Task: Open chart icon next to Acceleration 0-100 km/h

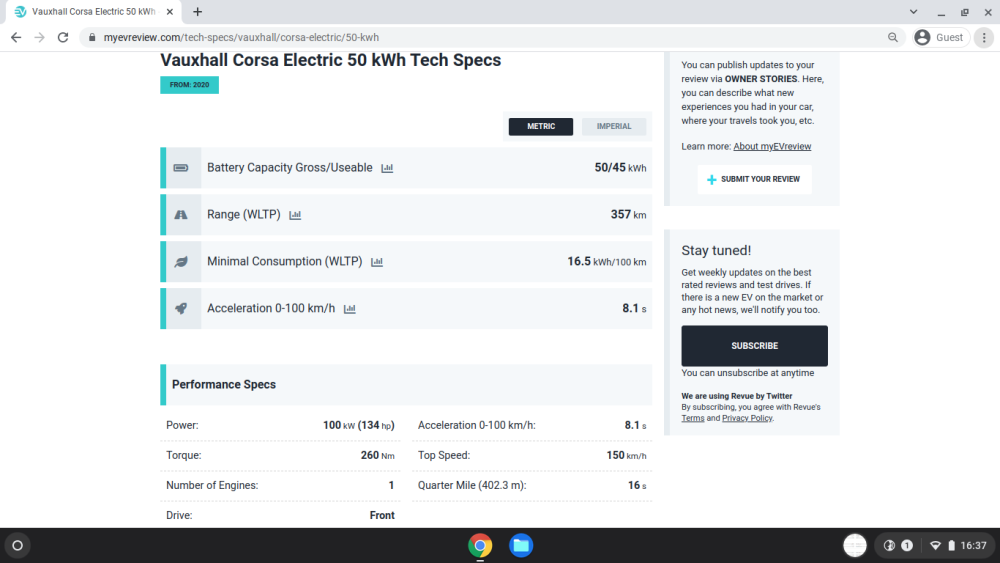Action: coord(349,309)
